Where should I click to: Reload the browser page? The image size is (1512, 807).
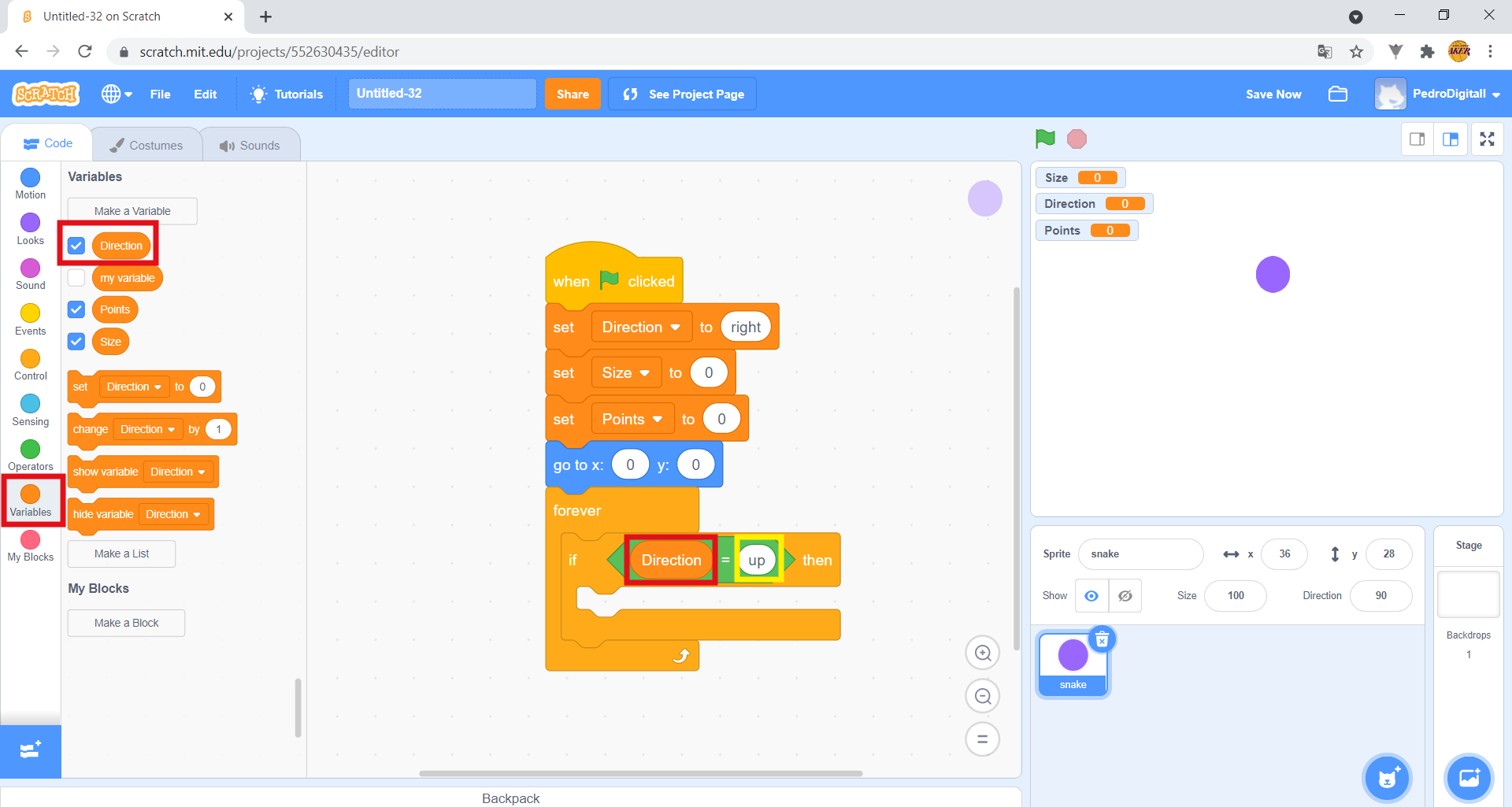85,52
